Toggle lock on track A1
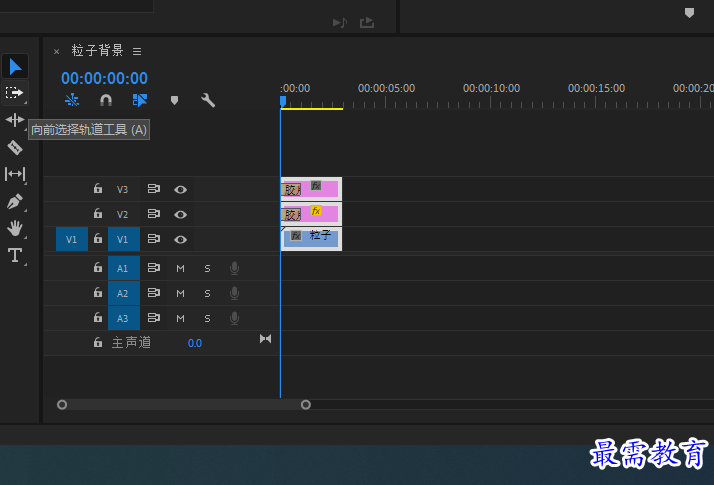Viewport: 714px width, 485px height. click(97, 268)
